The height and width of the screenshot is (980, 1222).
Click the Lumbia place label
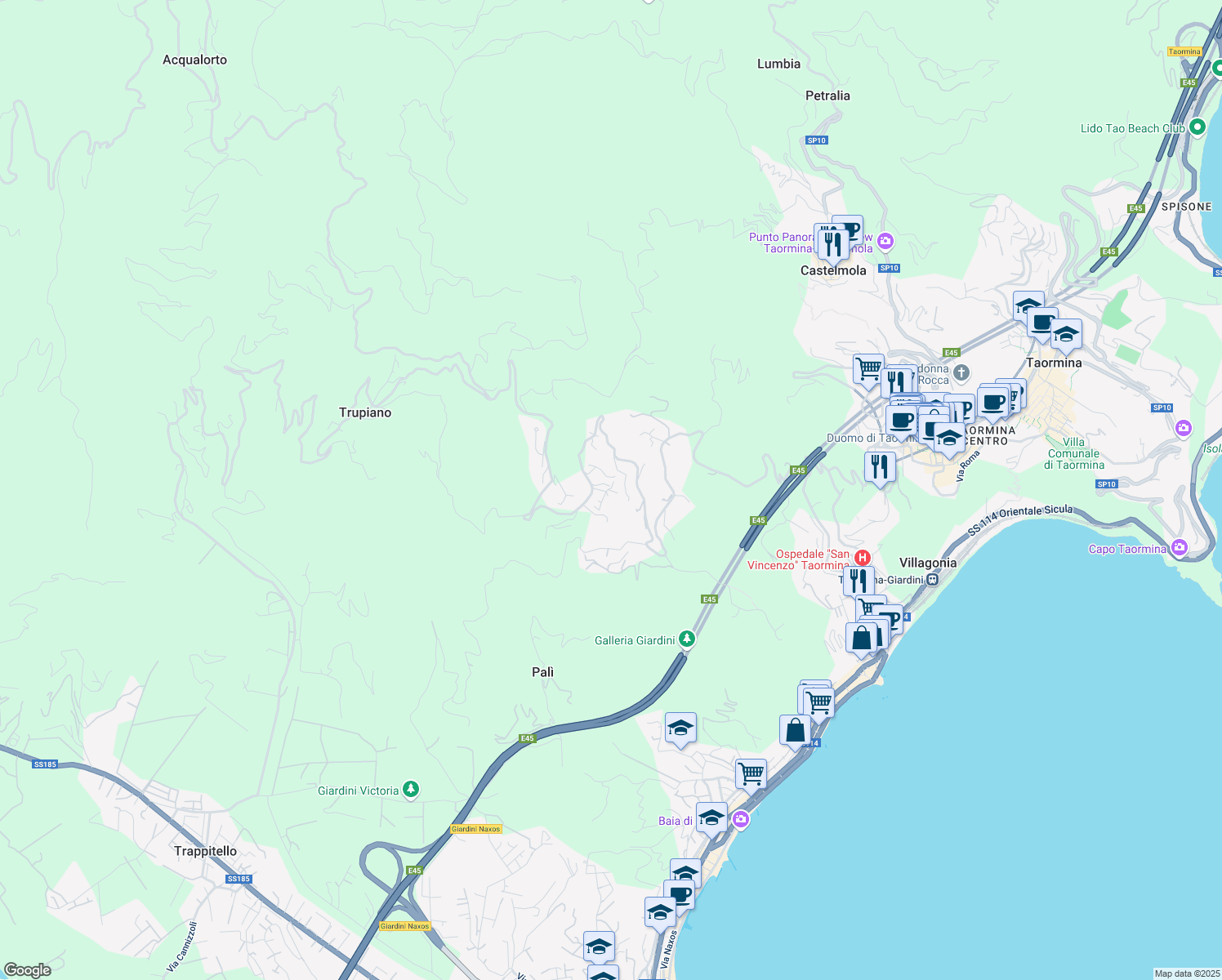778,64
